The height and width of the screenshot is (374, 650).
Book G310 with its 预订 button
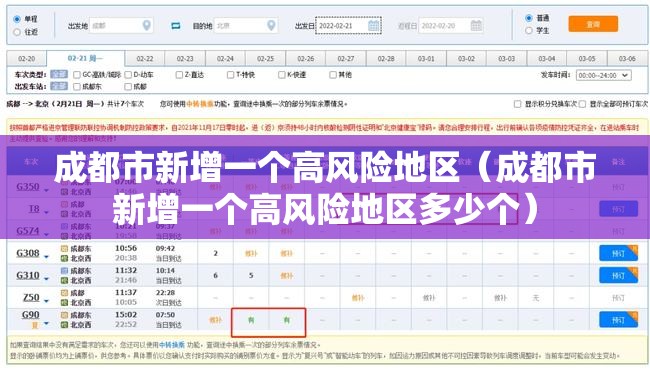(x=618, y=276)
